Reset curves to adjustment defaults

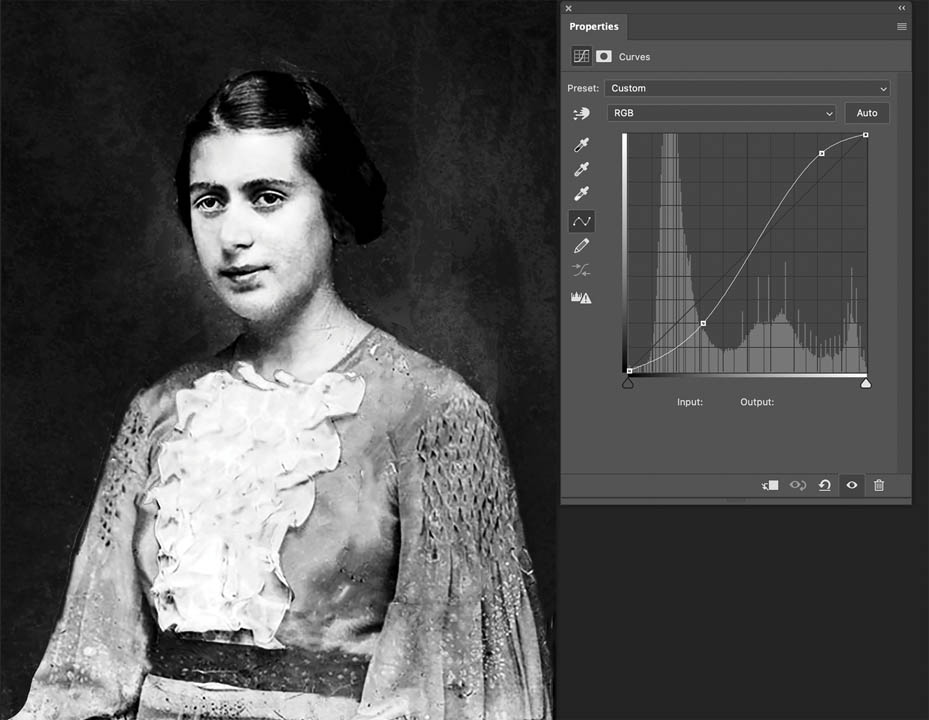tap(824, 485)
